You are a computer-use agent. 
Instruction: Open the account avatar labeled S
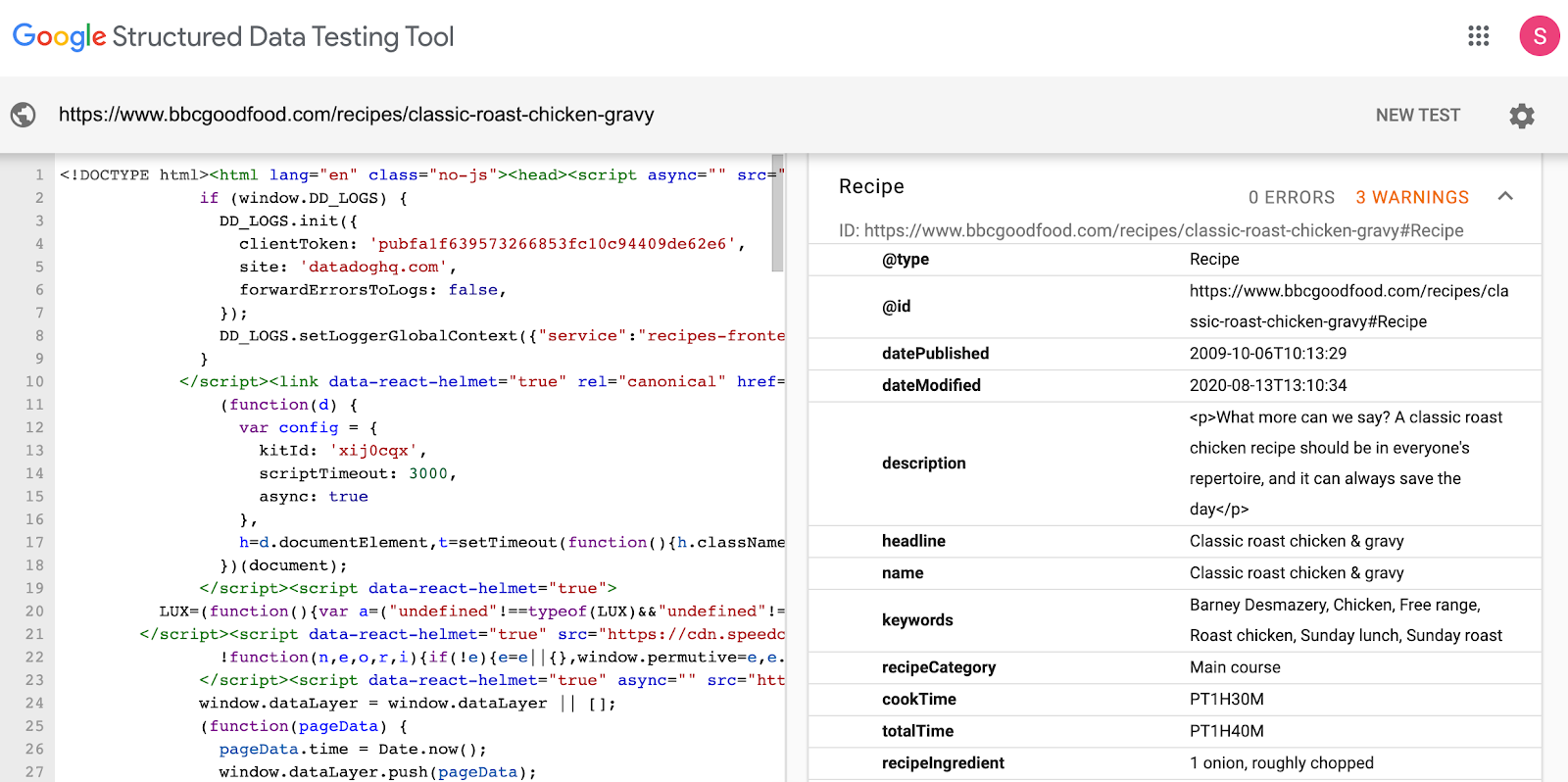(x=1540, y=36)
